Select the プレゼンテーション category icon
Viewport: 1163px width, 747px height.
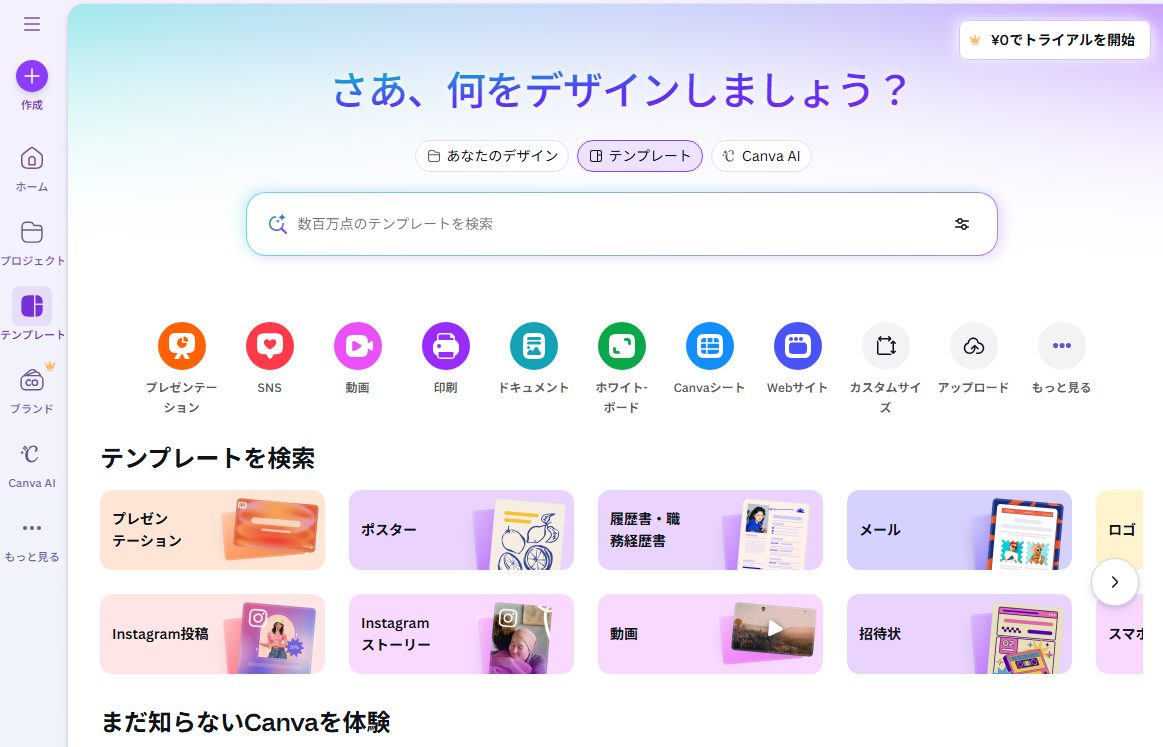(182, 346)
